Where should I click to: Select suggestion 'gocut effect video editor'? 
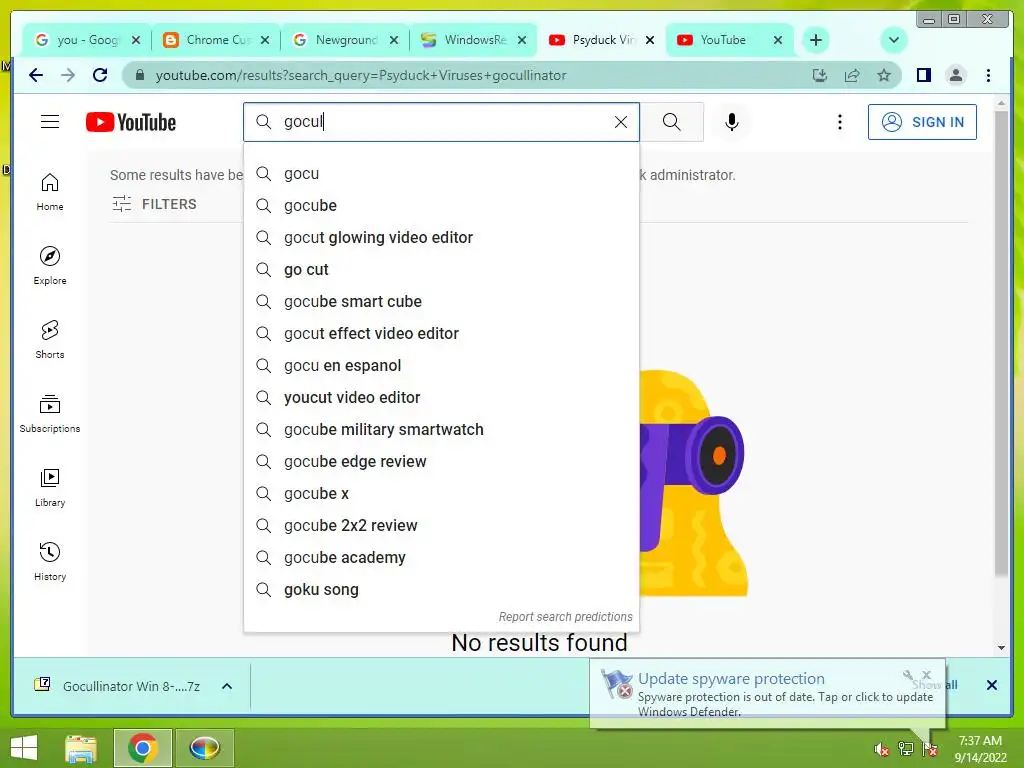[441, 334]
